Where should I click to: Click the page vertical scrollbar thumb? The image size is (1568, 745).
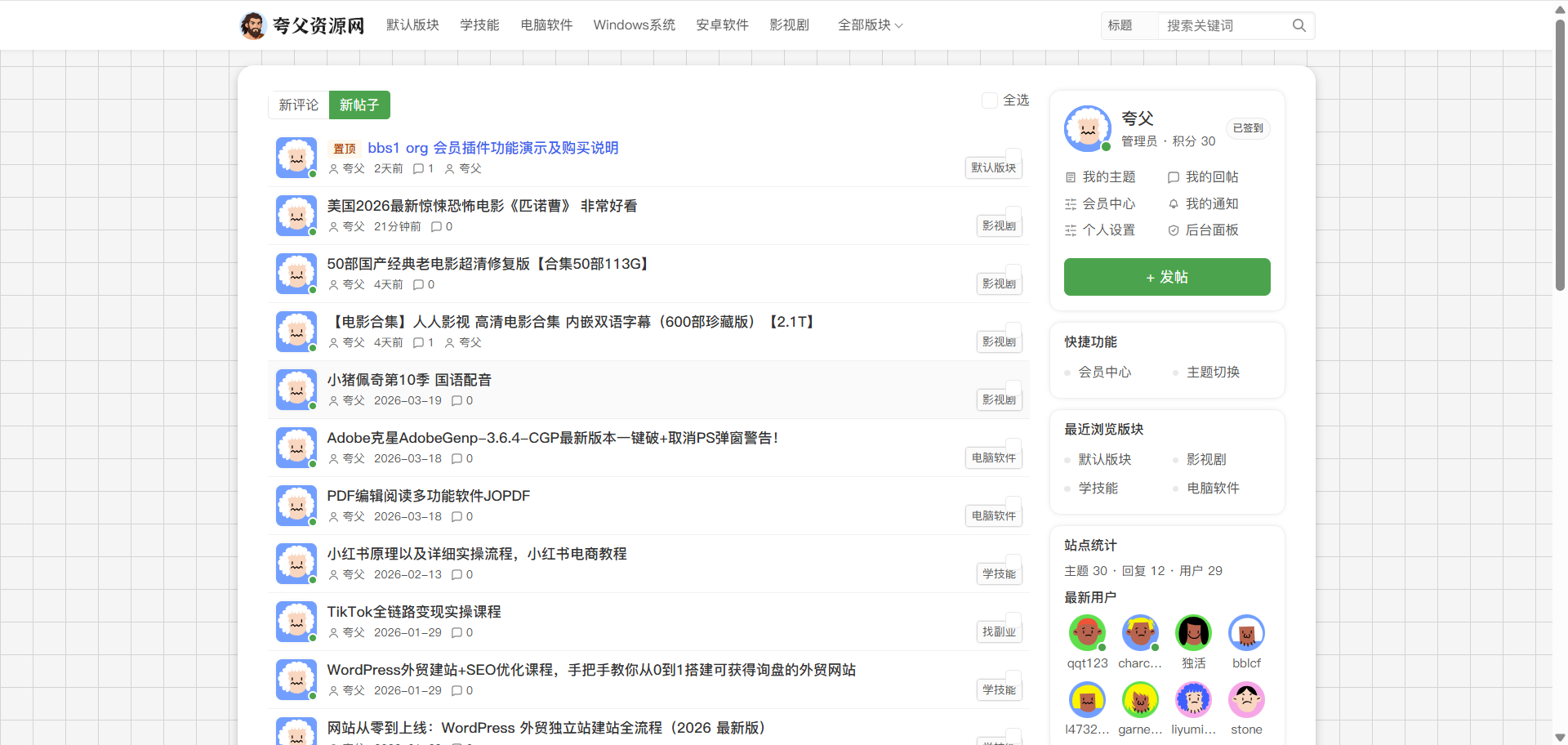1560,155
